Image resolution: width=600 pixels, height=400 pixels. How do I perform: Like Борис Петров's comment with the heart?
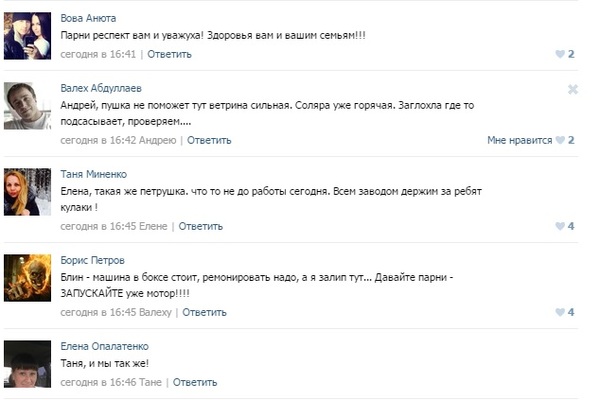(x=560, y=312)
